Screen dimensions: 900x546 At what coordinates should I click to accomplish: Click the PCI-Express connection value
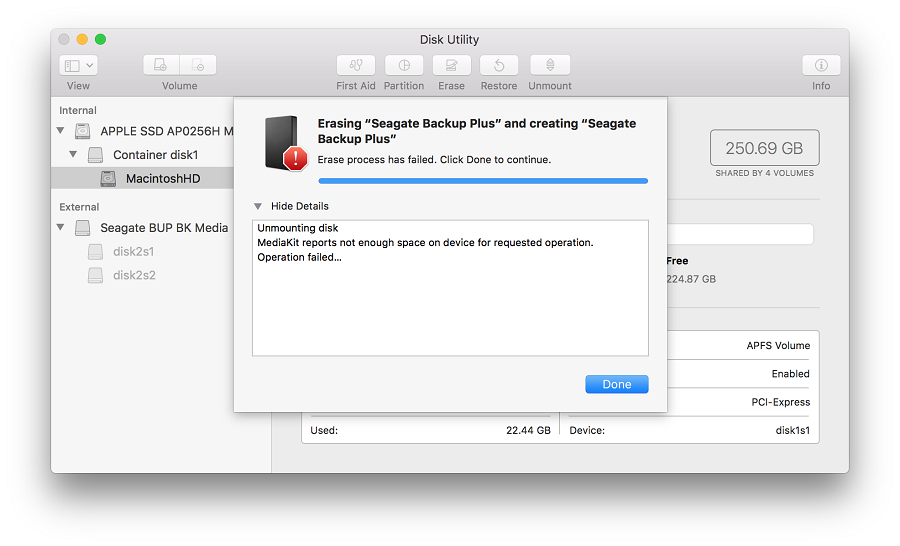point(781,402)
